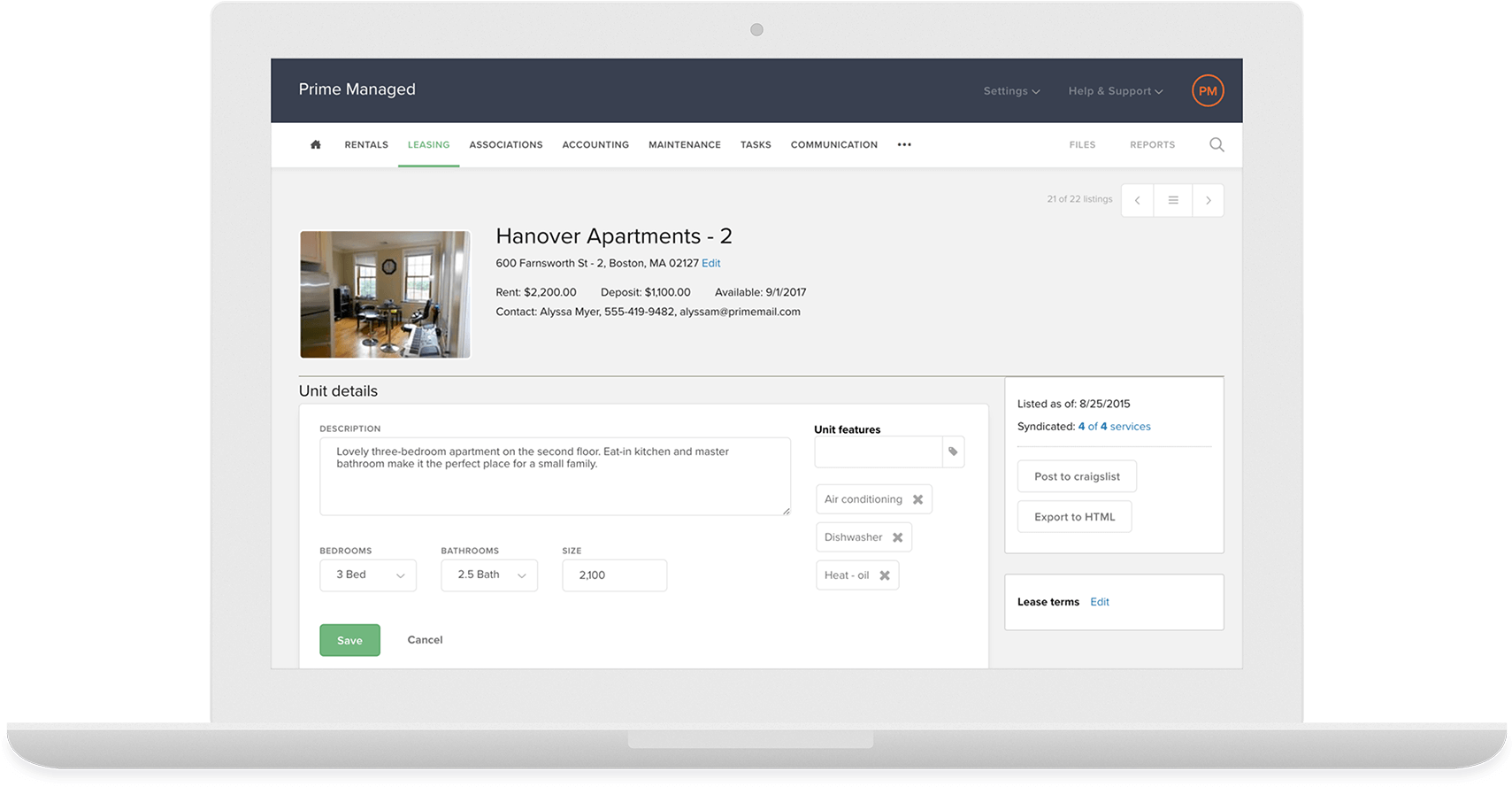Go to previous listing arrow
The width and height of the screenshot is (1512, 787).
(1137, 200)
